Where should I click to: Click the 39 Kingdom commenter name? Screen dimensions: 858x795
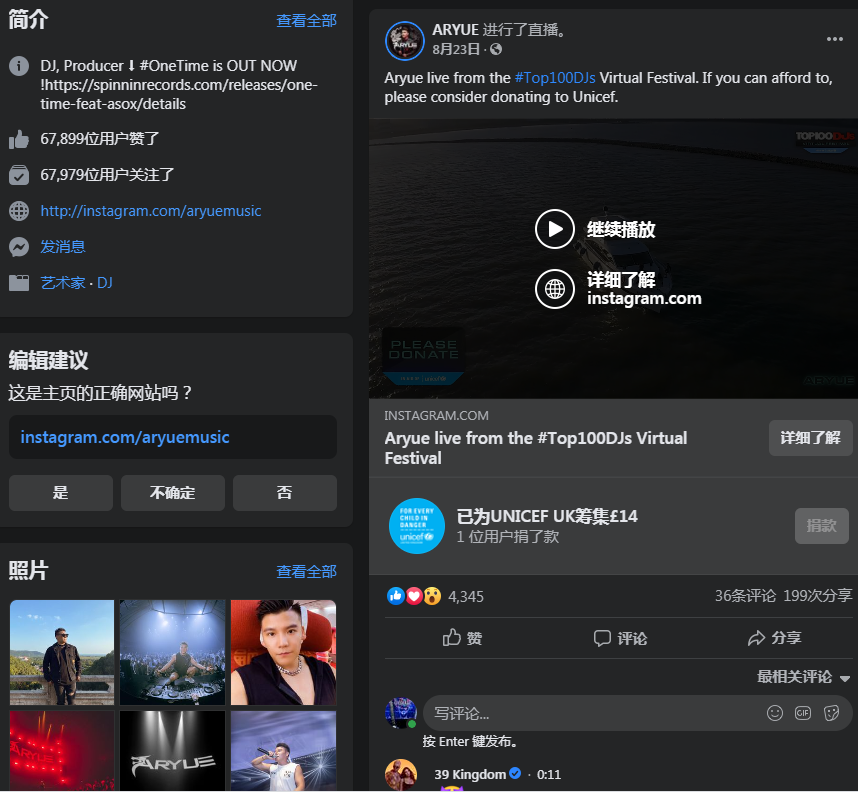click(x=470, y=774)
